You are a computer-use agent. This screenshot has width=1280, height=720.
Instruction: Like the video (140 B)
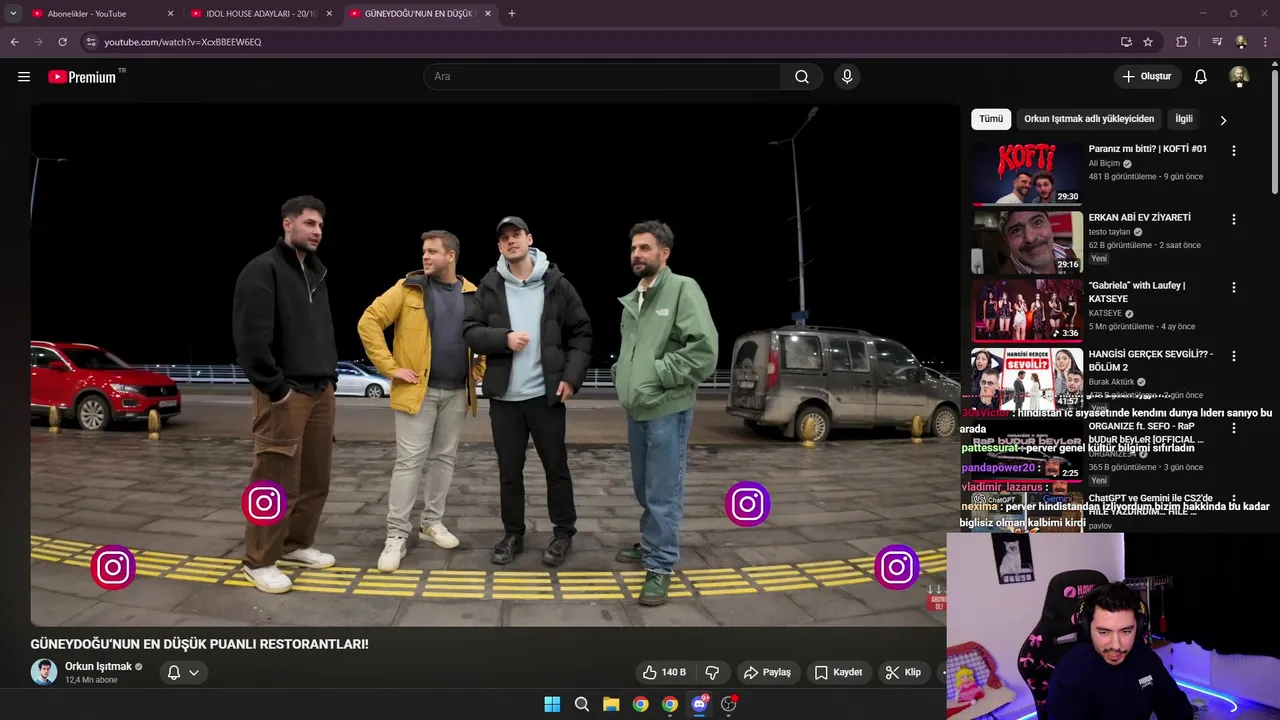coord(664,673)
